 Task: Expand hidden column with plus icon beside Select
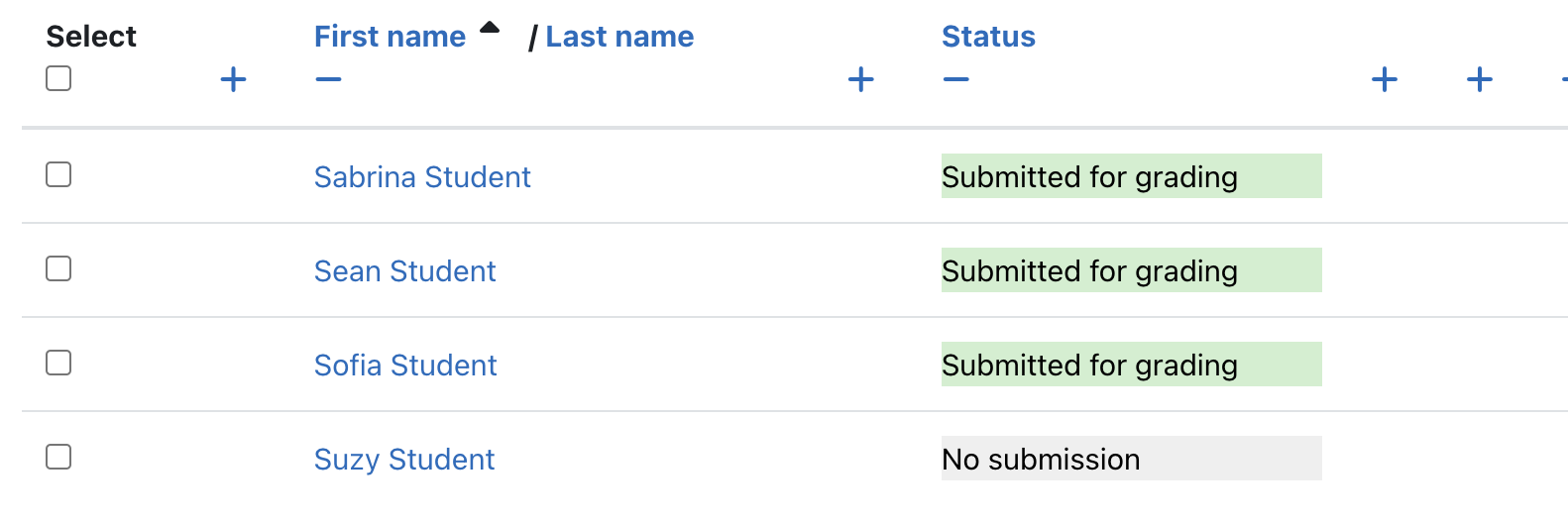tap(233, 79)
